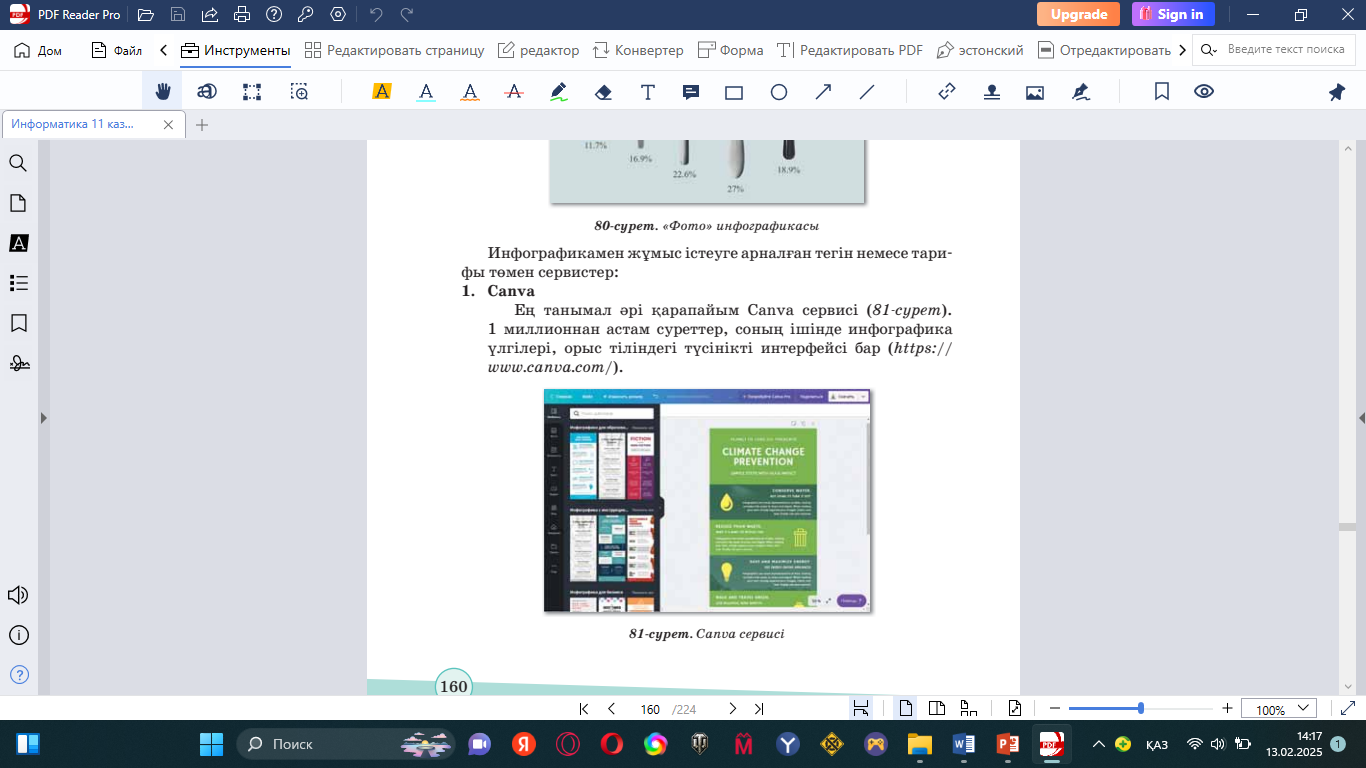The image size is (1366, 768).
Task: Switch to two-page view mode
Action: (x=937, y=709)
